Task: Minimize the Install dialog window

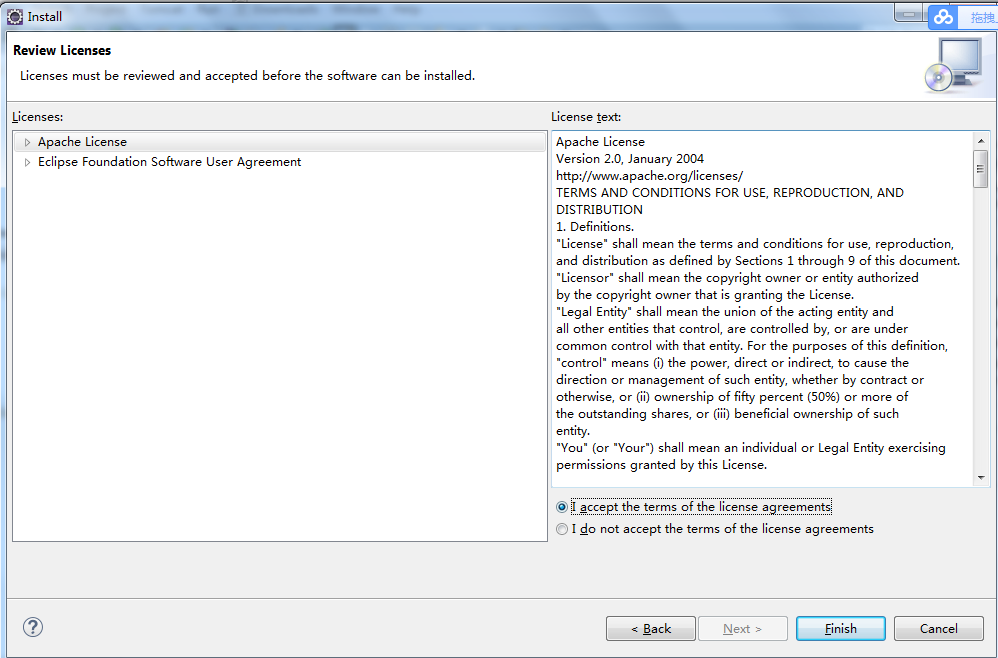Action: [x=908, y=13]
